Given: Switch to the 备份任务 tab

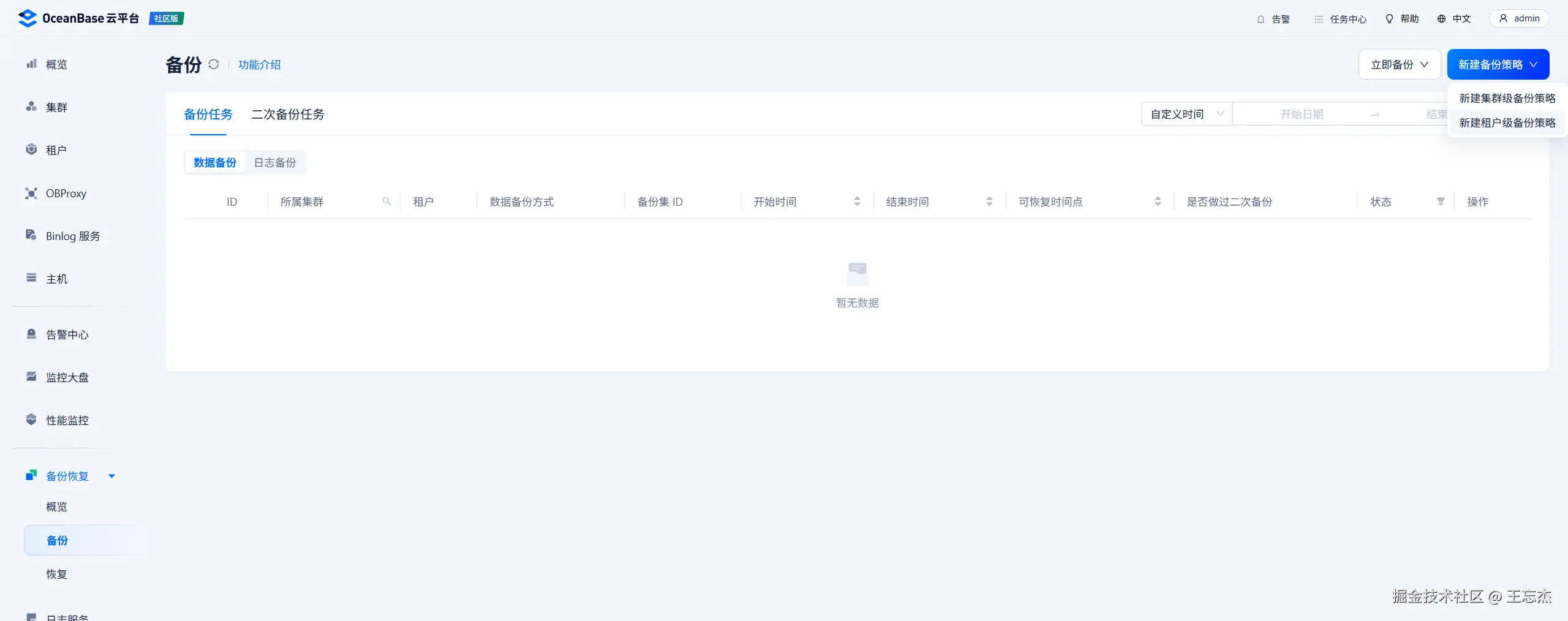Looking at the screenshot, I should click(208, 114).
